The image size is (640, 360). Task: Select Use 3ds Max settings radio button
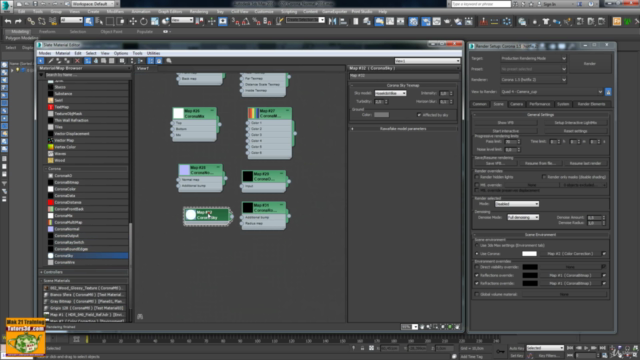(x=477, y=245)
